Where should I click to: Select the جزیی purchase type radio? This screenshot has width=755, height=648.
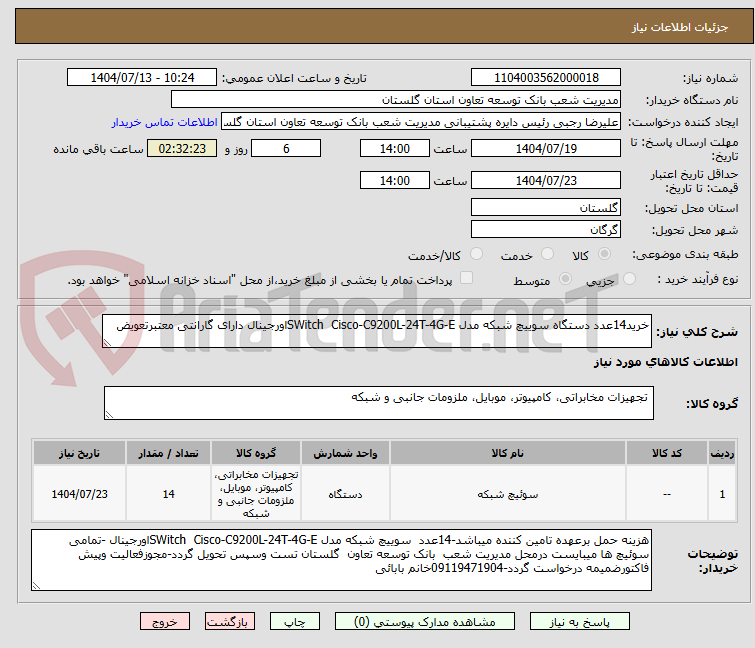point(629,279)
